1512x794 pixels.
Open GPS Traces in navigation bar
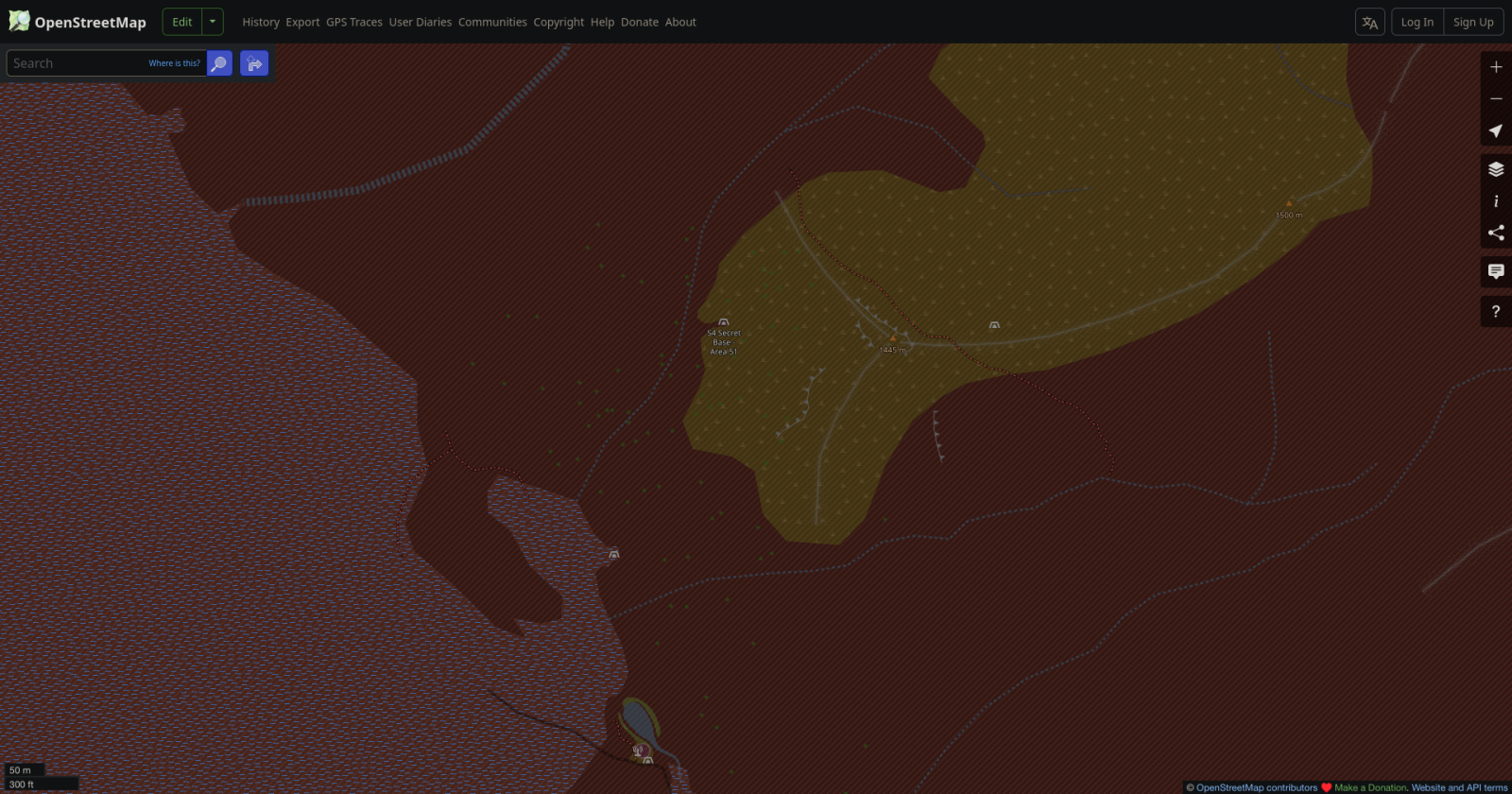click(354, 22)
